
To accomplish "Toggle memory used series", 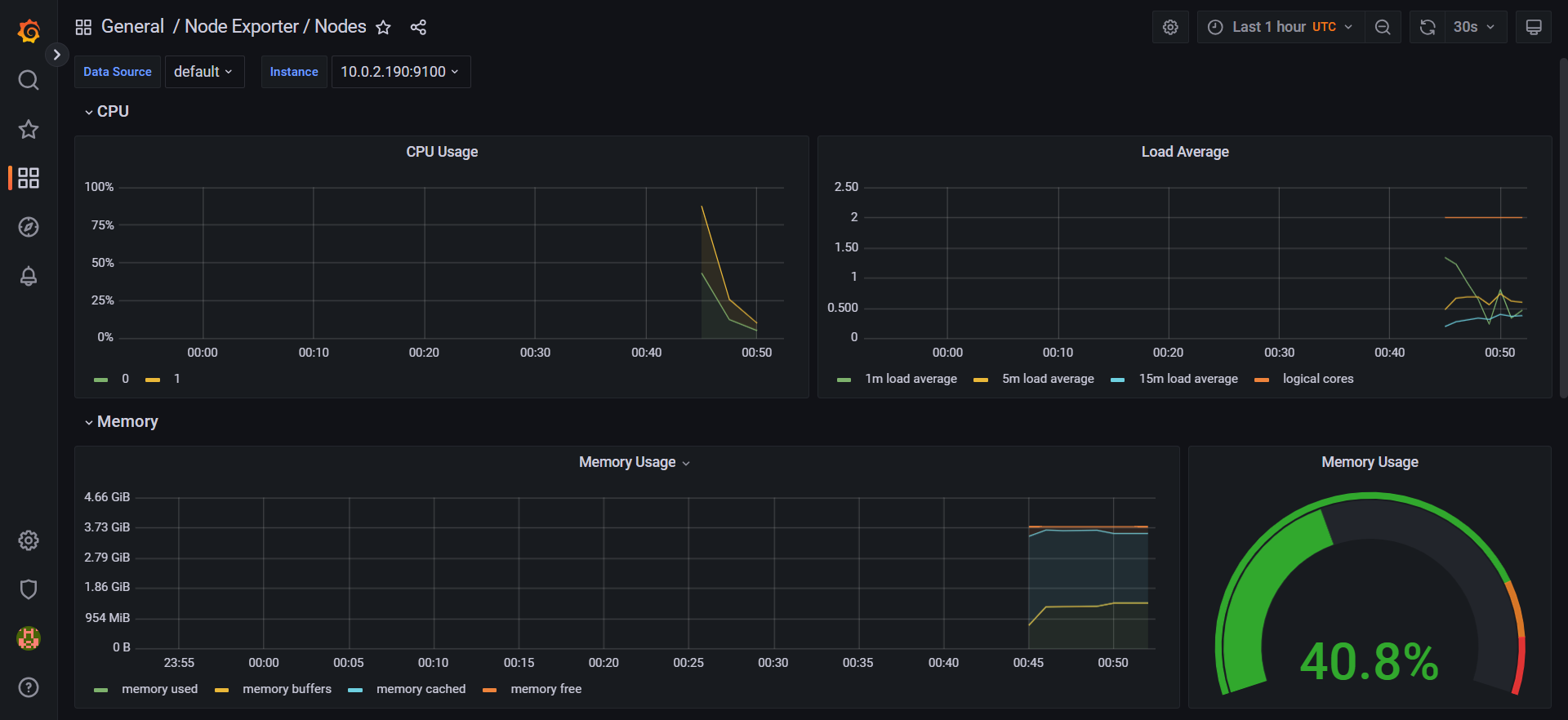I will click(x=159, y=689).
